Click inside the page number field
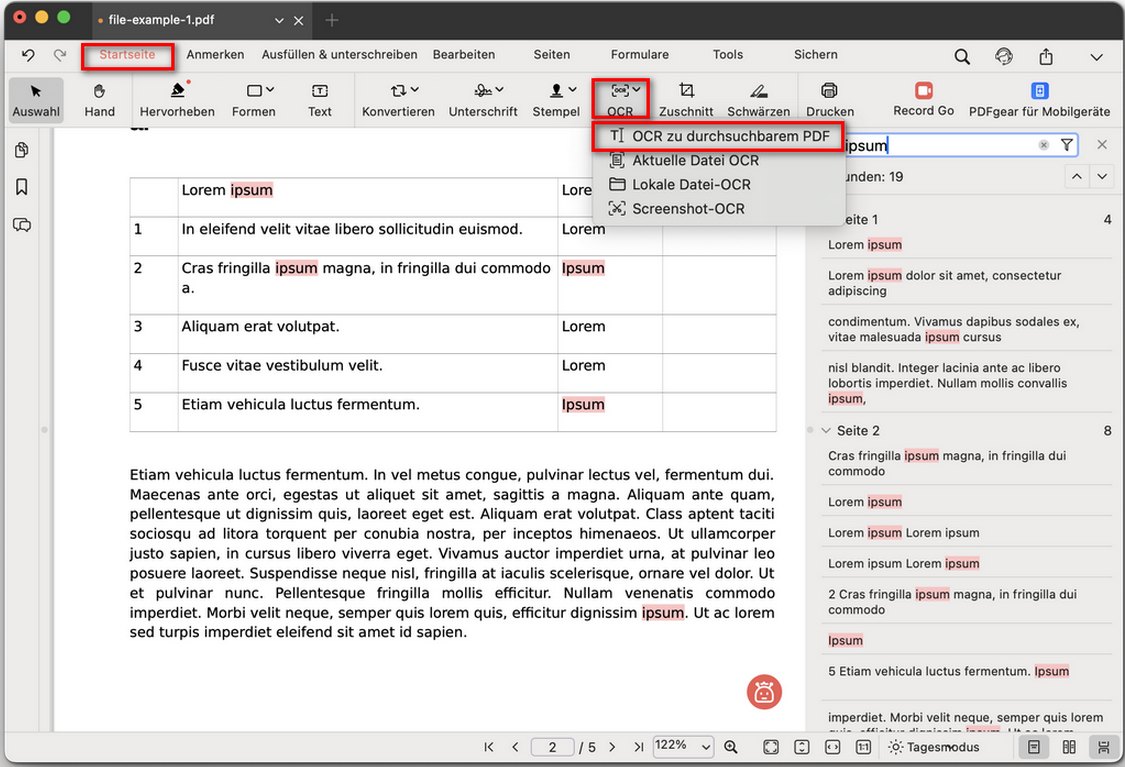Image resolution: width=1125 pixels, height=767 pixels. click(x=552, y=746)
